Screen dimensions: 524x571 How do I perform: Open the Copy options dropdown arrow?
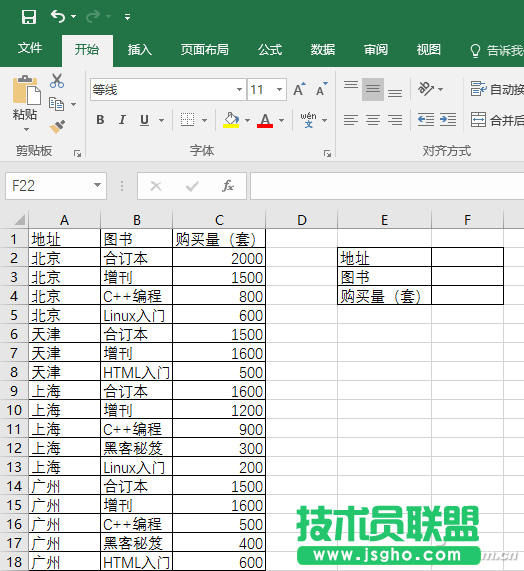pyautogui.click(x=74, y=105)
